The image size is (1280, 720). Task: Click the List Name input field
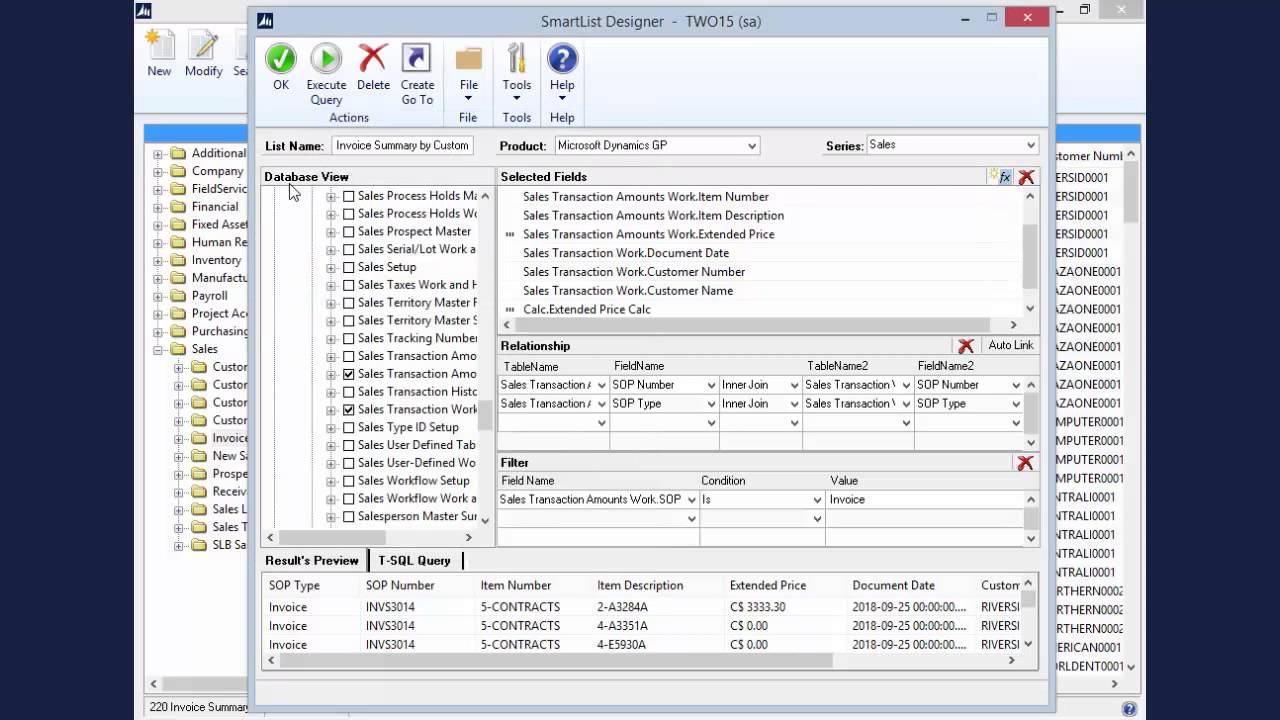coord(402,146)
